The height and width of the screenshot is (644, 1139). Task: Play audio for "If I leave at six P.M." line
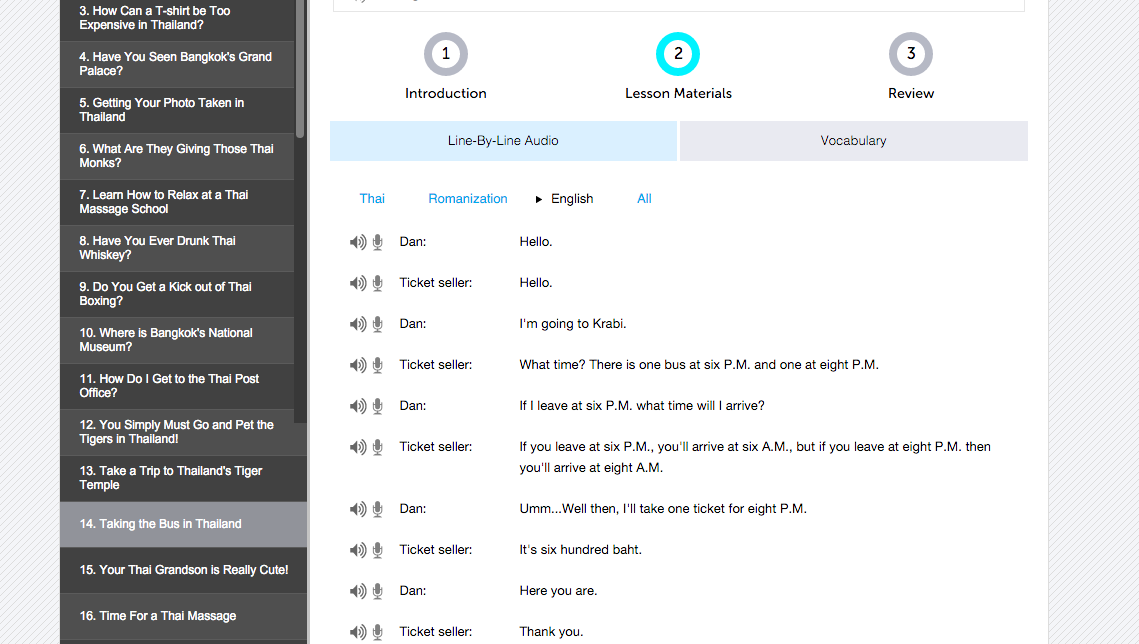357,406
